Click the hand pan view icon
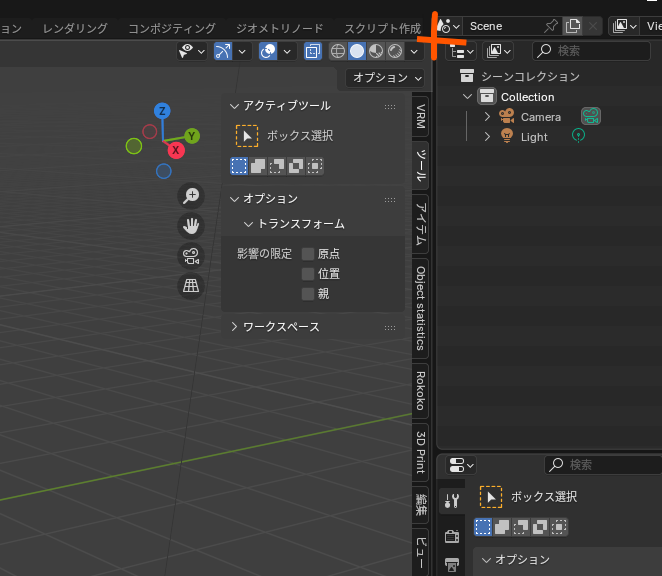 191,226
